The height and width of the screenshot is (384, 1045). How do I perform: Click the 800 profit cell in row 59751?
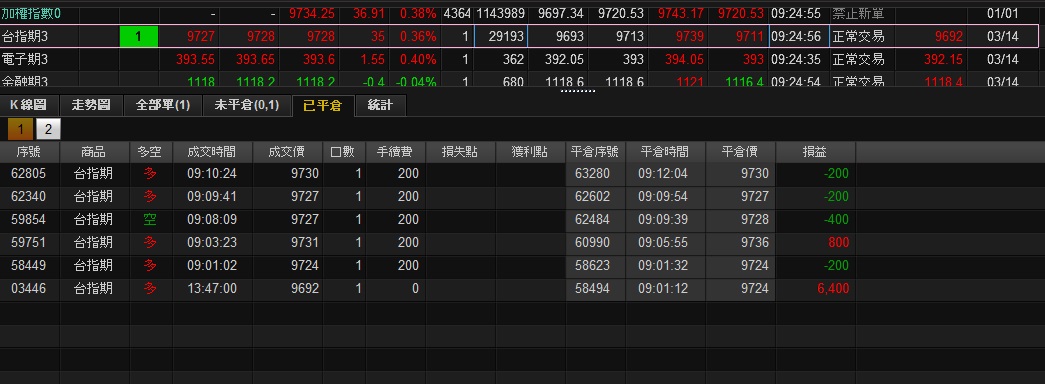(816, 243)
